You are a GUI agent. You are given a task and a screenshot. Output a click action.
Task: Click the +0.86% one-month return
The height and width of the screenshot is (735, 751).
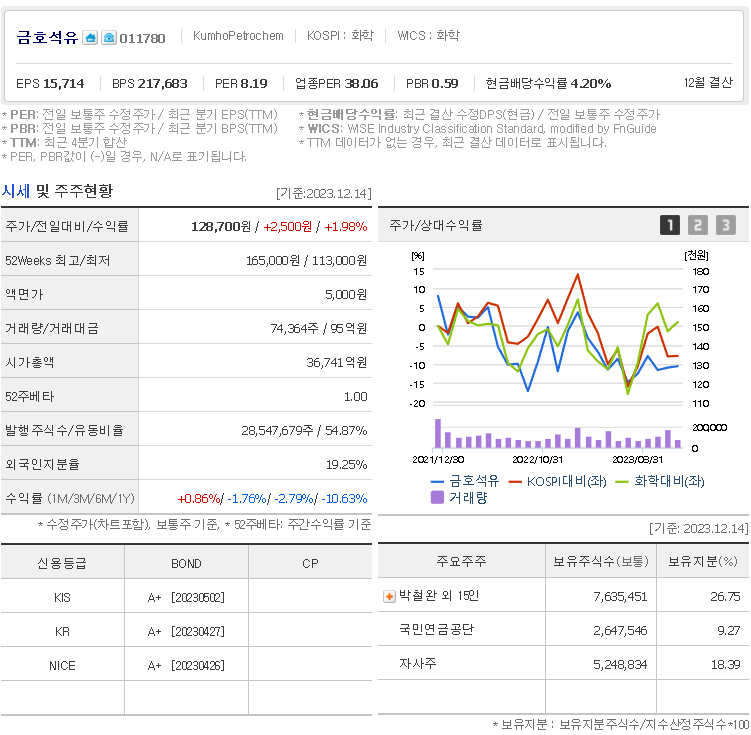(199, 499)
